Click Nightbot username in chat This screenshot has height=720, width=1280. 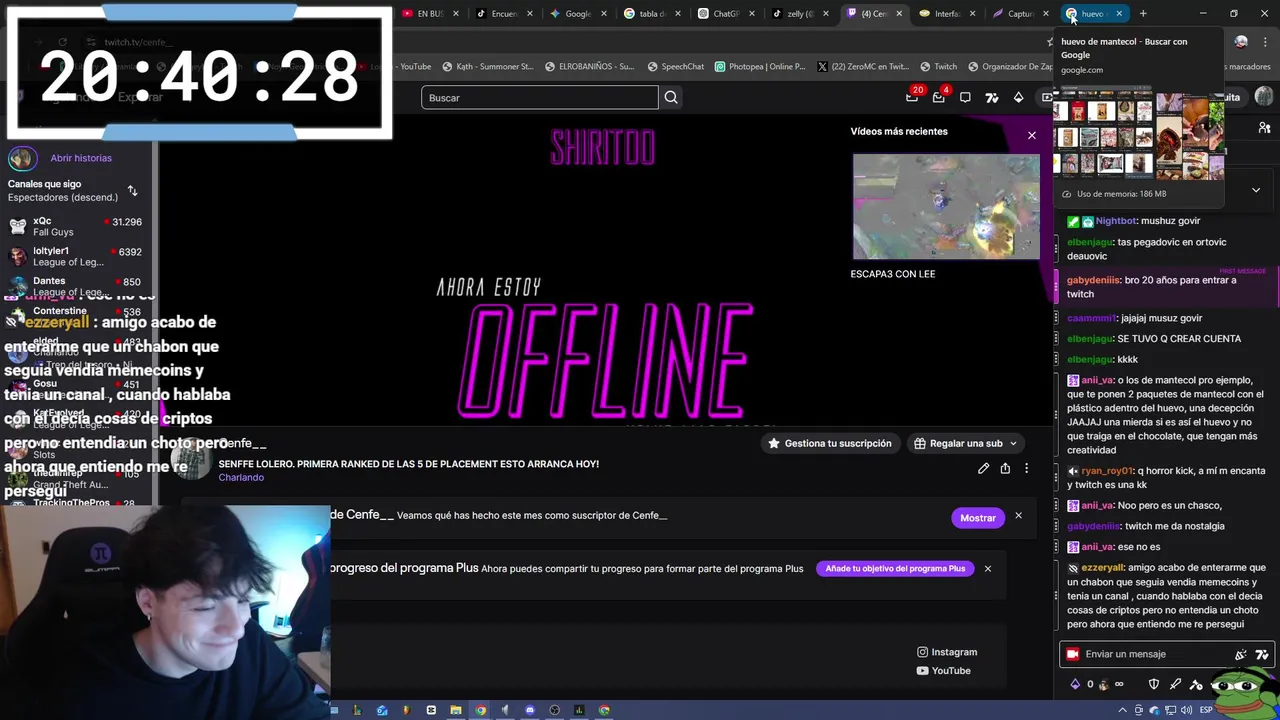(x=1116, y=221)
